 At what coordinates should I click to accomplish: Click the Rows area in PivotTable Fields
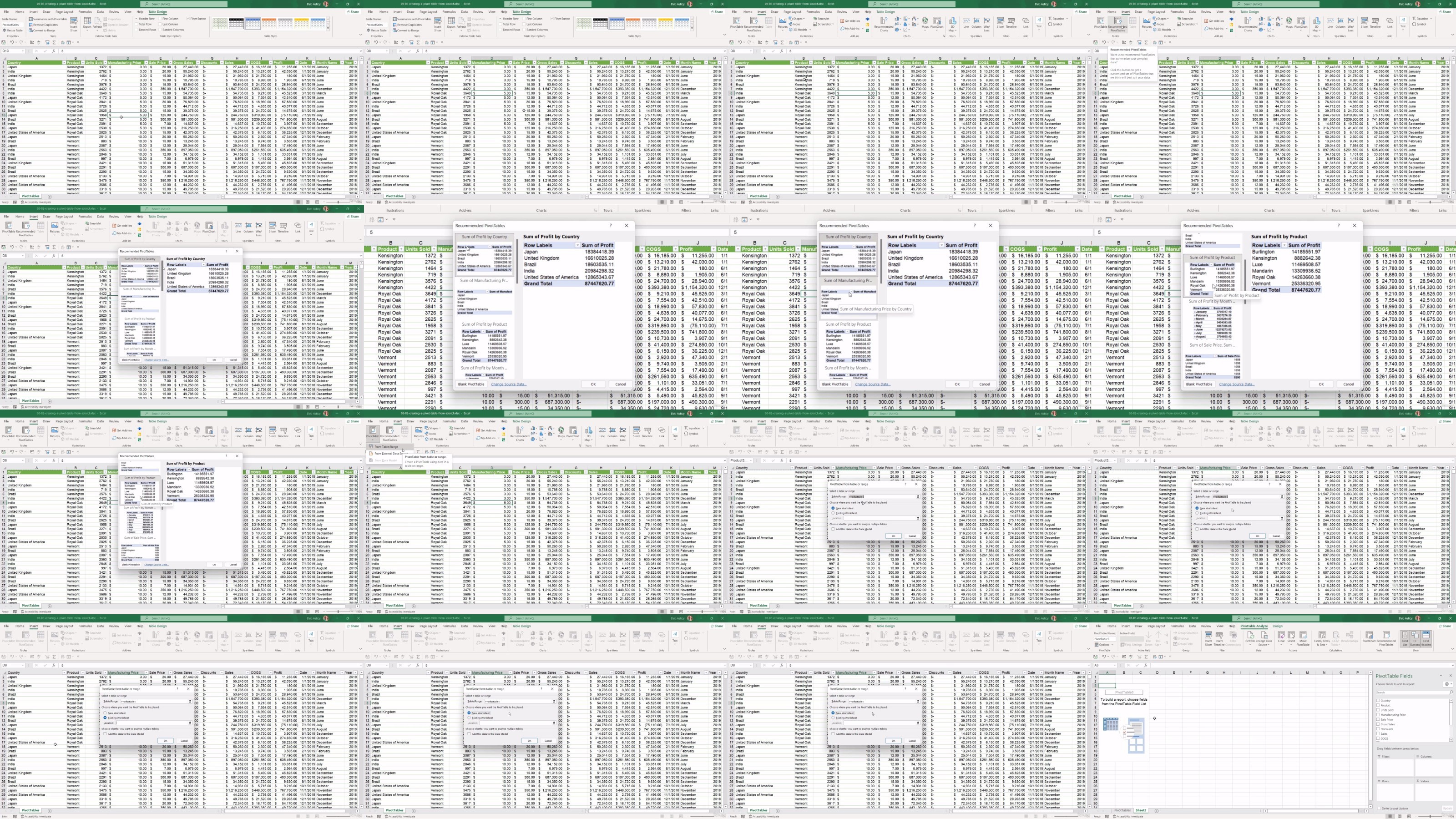[1395, 793]
